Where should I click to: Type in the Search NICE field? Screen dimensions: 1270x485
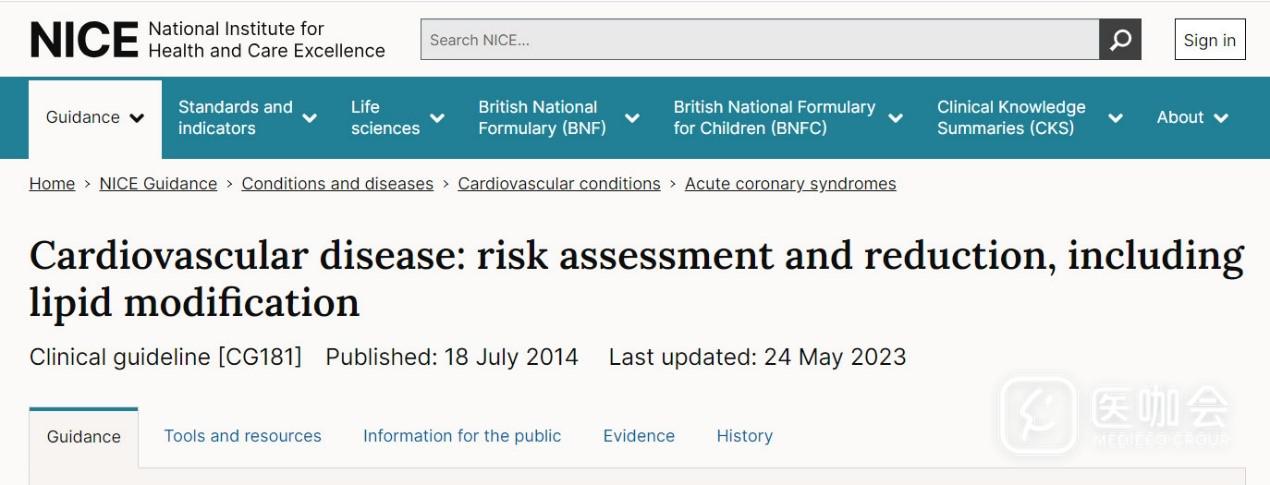tap(760, 40)
